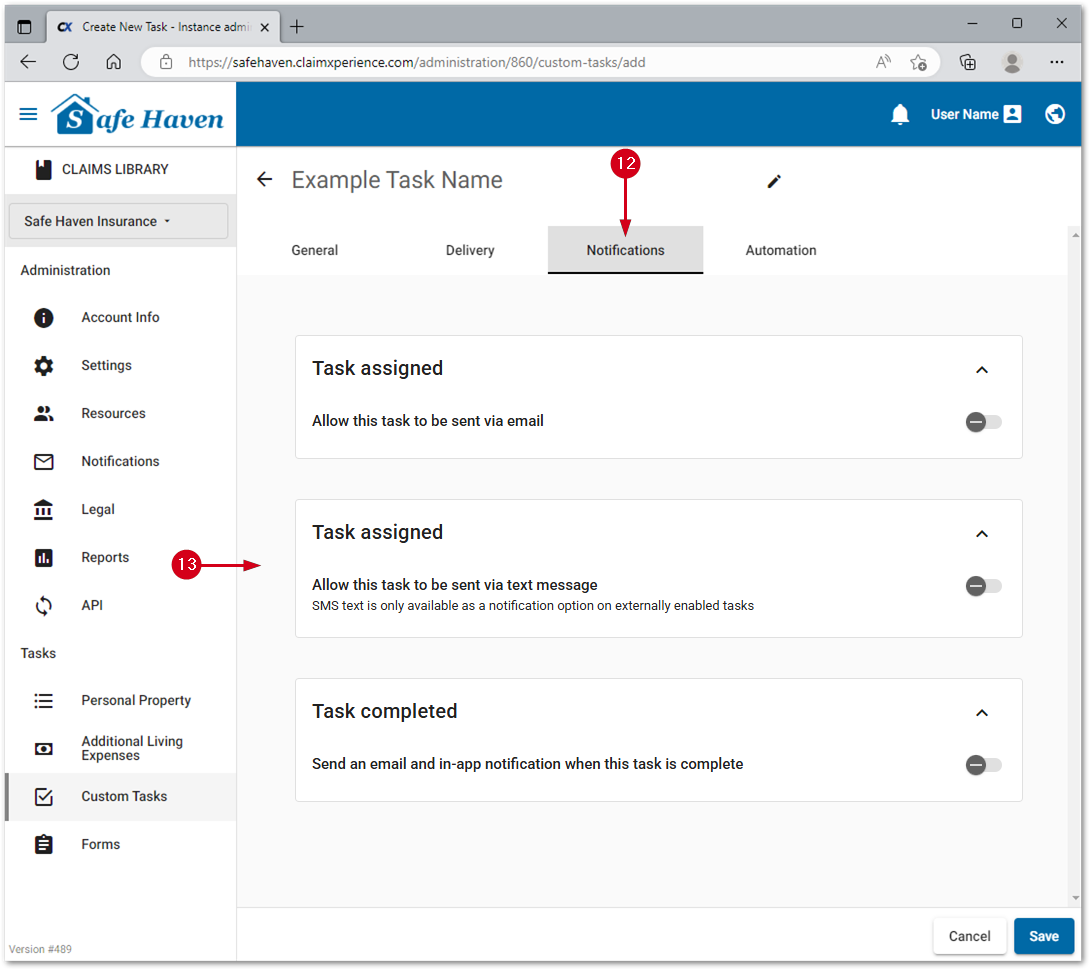This screenshot has height=970, width=1090.
Task: Open the Legal section icon
Action: [x=44, y=509]
